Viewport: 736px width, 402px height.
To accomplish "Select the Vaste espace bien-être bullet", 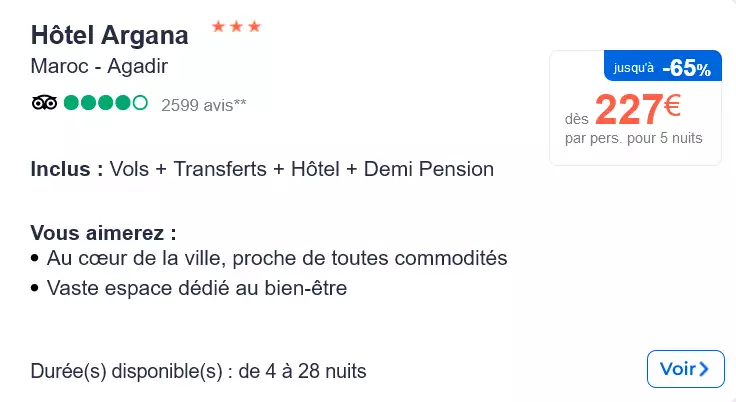I will [189, 288].
